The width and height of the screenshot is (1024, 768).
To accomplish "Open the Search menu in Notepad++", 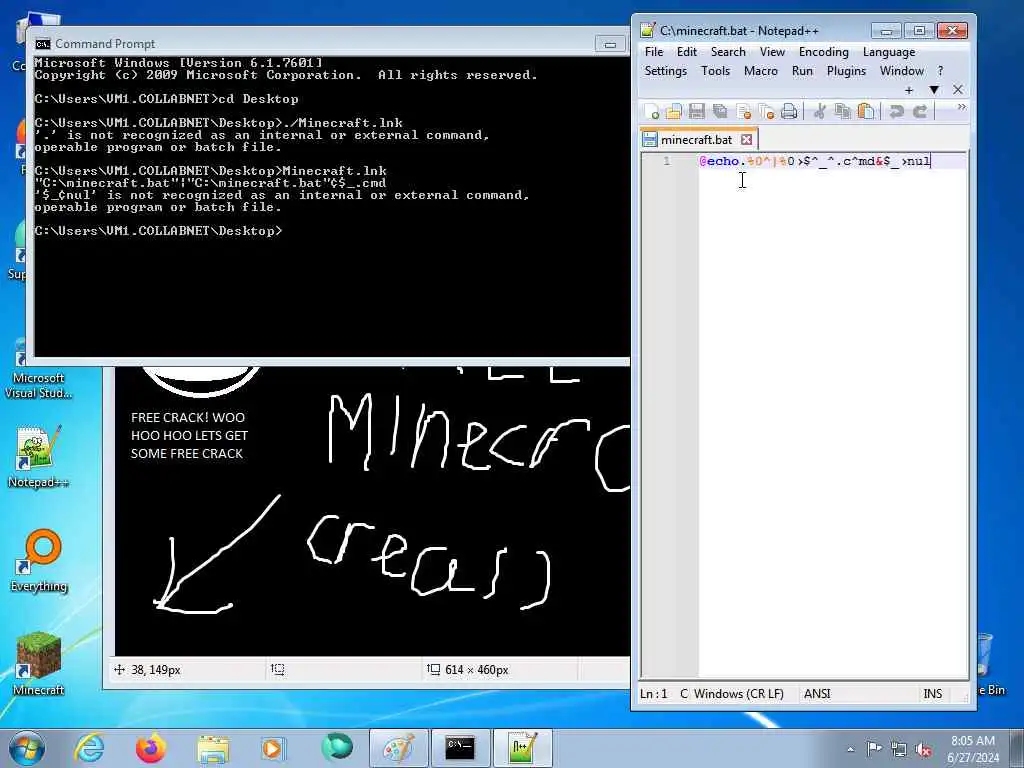I will tap(728, 52).
